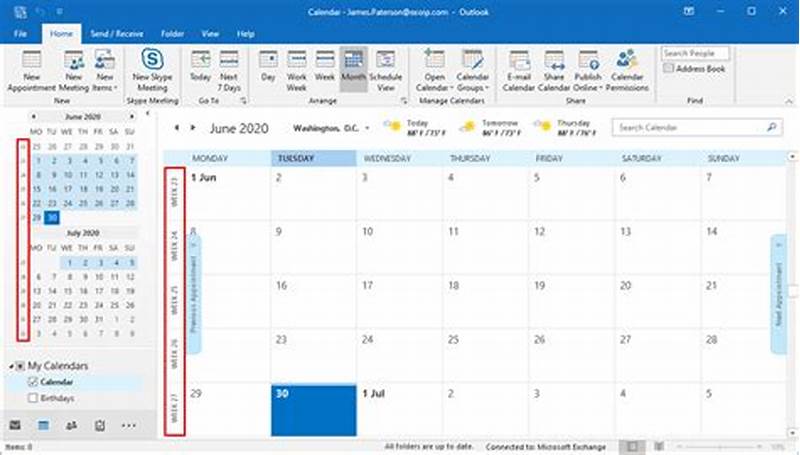This screenshot has height=455, width=800.
Task: Go to Mail in the navigation bar
Action: (x=15, y=425)
